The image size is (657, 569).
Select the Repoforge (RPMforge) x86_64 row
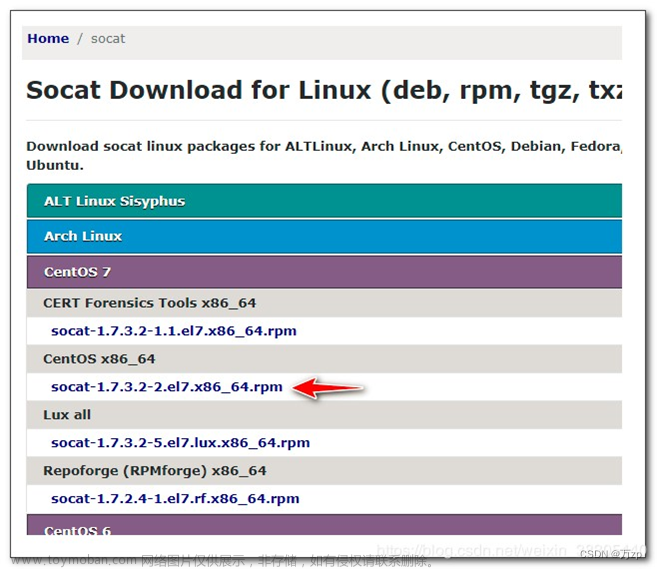(324, 471)
